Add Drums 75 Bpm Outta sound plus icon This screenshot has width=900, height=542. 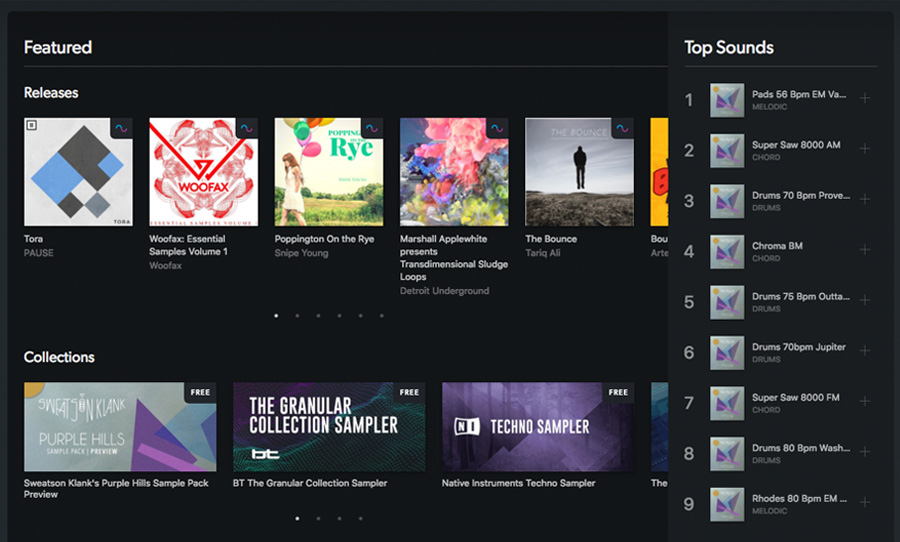click(x=864, y=300)
